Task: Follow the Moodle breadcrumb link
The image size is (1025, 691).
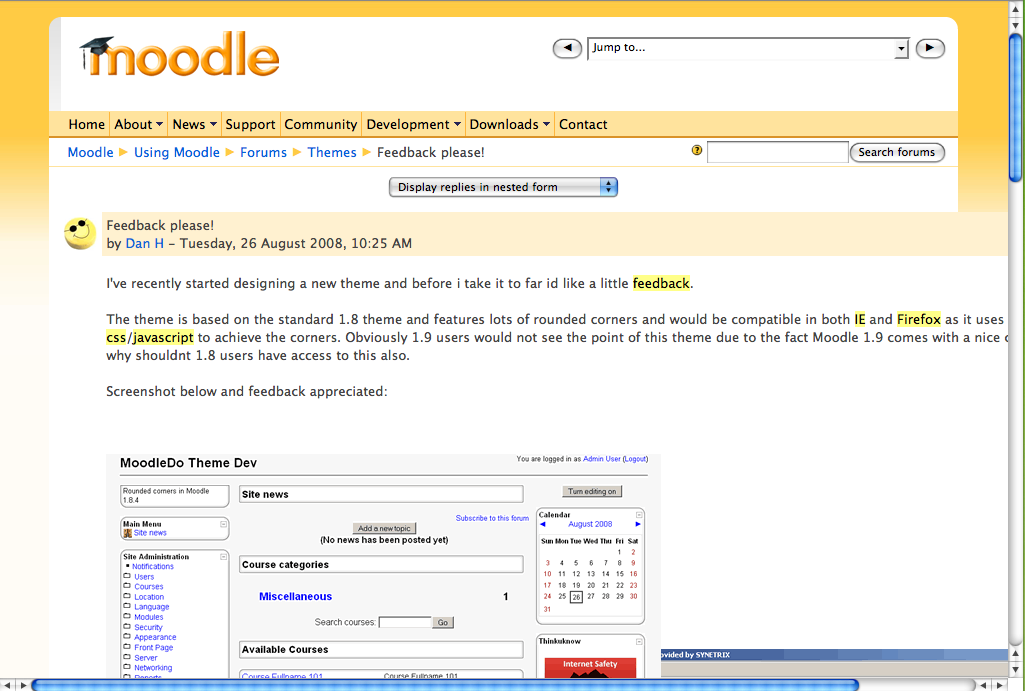Action: coord(91,152)
